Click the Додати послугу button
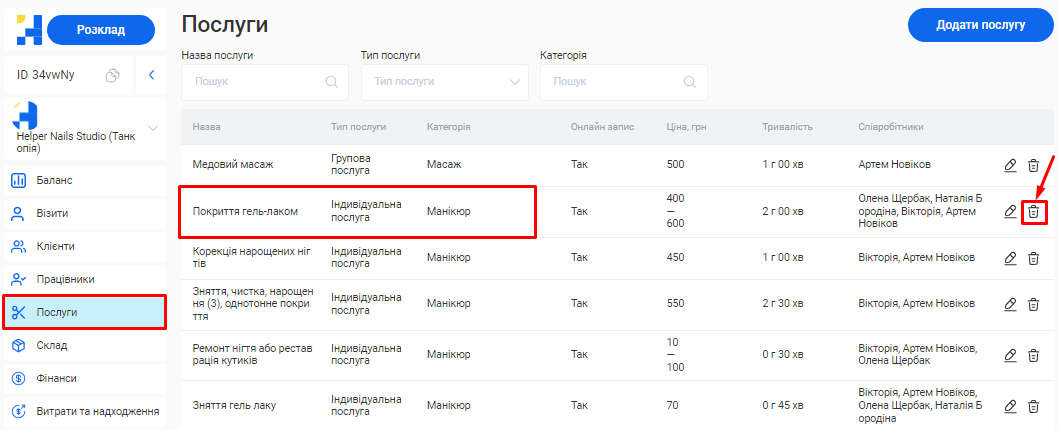 coord(980,25)
